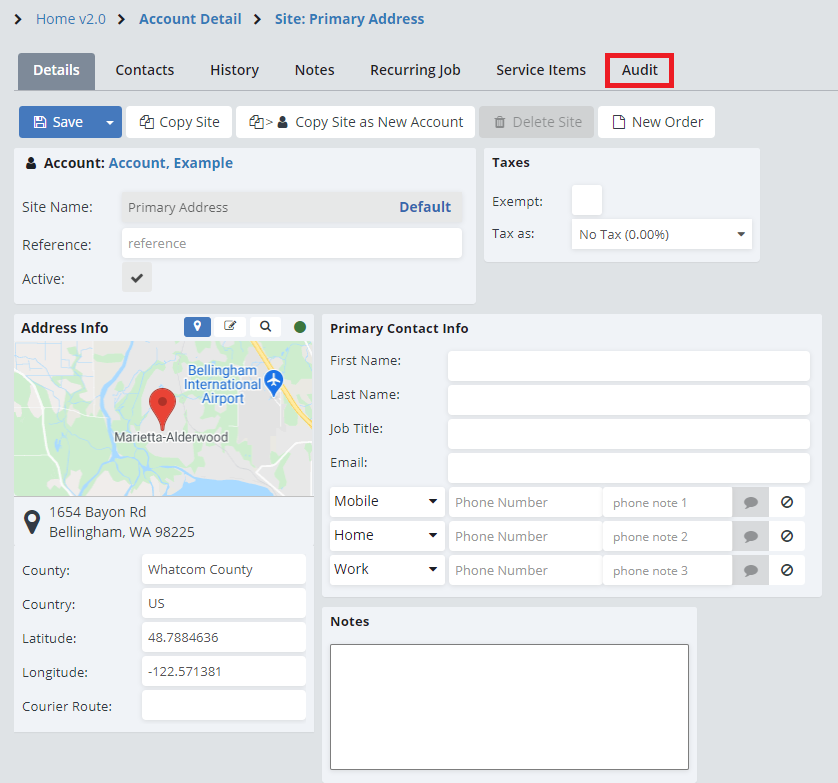Image resolution: width=838 pixels, height=783 pixels.
Task: Open the Mobile phone type dropdown
Action: [x=386, y=502]
